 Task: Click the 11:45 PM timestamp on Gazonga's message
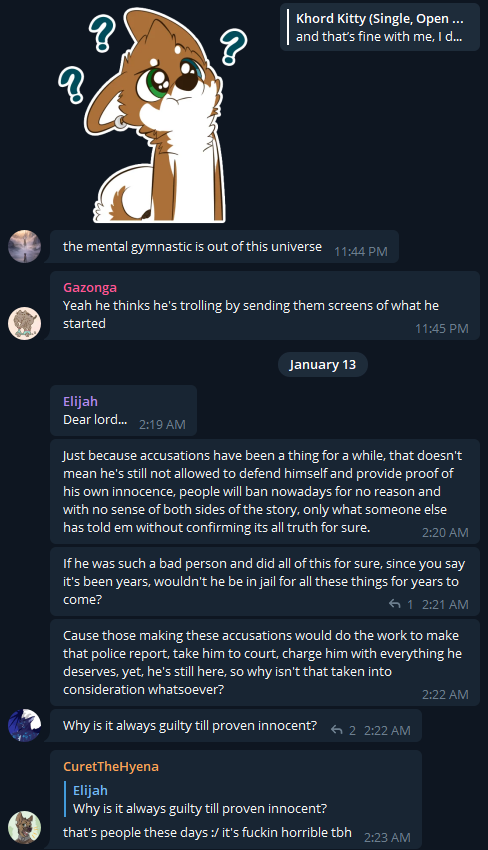tap(441, 329)
